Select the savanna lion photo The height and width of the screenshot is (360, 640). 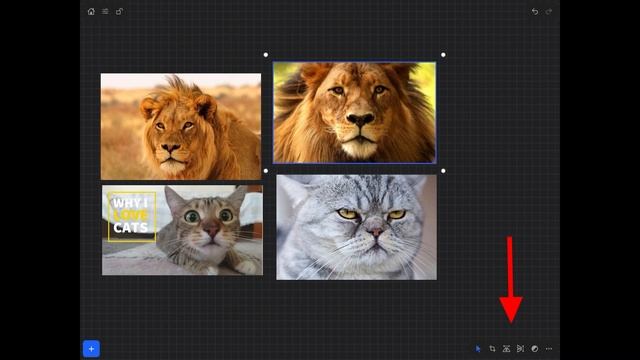[x=181, y=127]
